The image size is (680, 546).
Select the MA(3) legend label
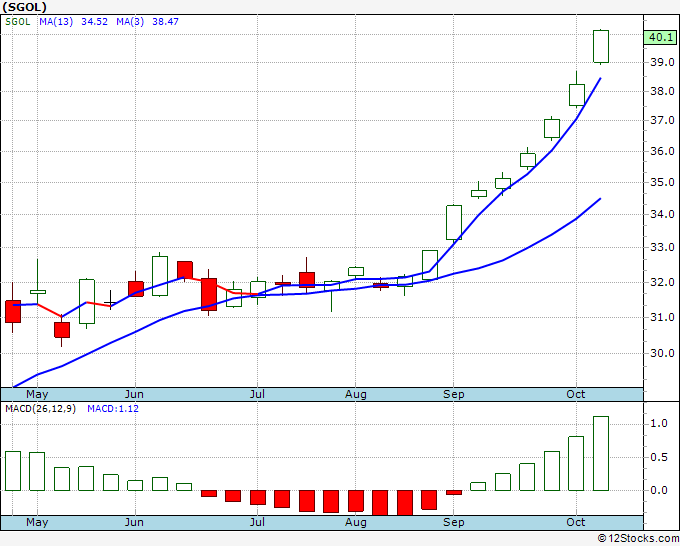coord(130,22)
